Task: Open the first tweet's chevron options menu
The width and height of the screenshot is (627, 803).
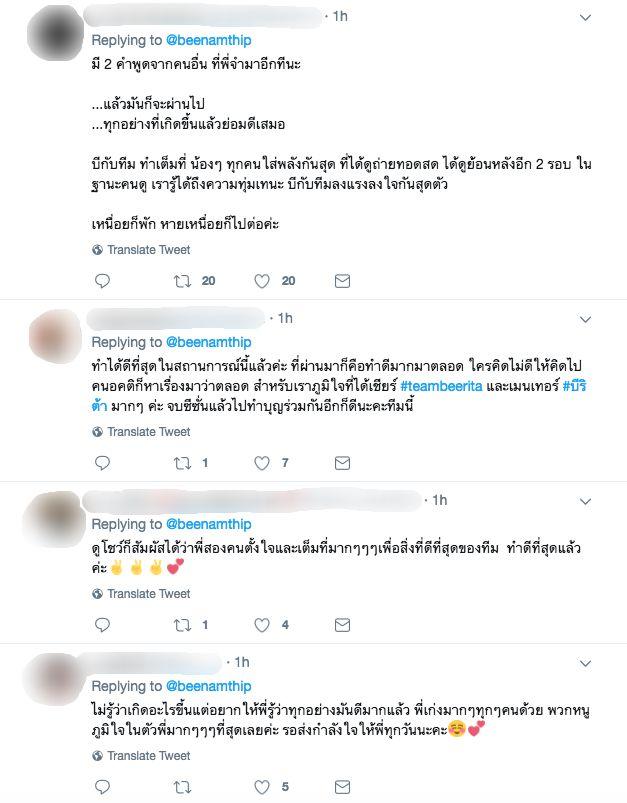Action: [x=585, y=17]
